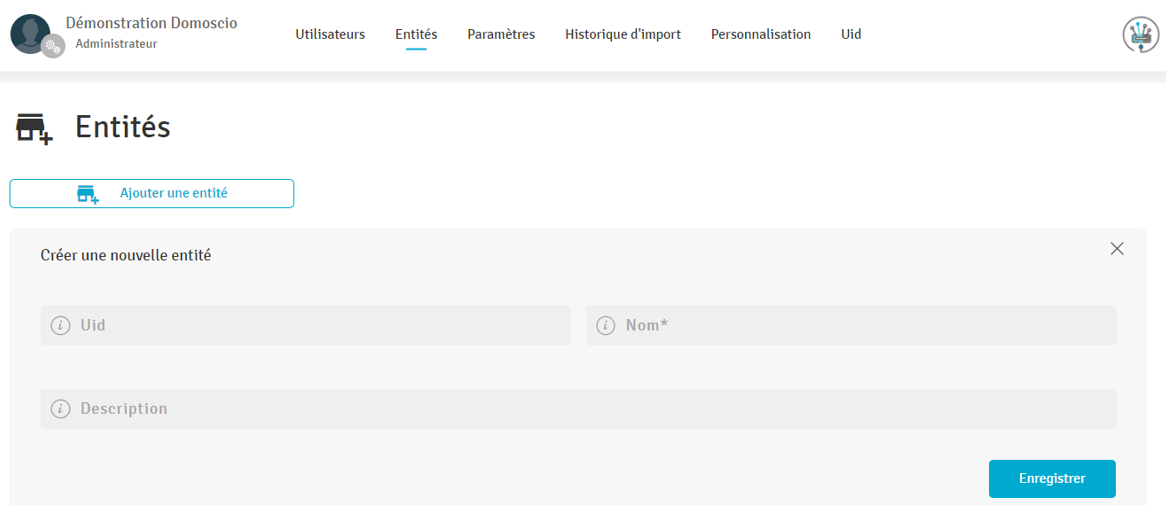This screenshot has height=505, width=1166.
Task: Click the info icon in Nom field
Action: (x=605, y=326)
